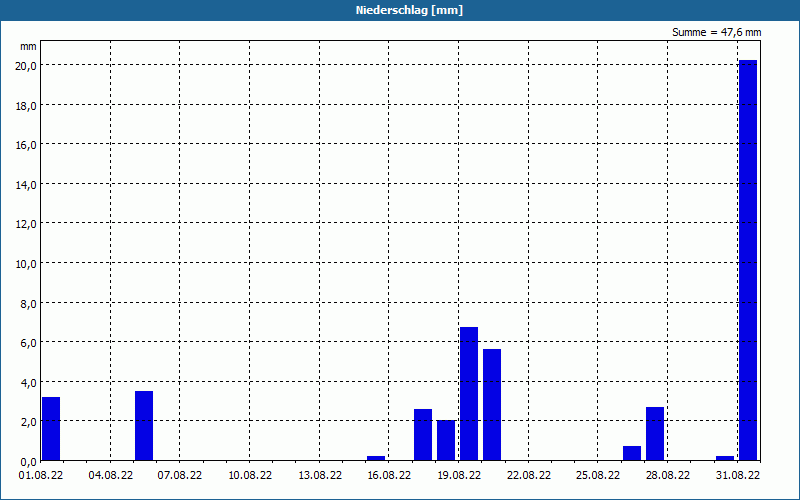The height and width of the screenshot is (500, 800).
Task: Click the tiny bar just before 31.08.22
Action: pos(725,458)
